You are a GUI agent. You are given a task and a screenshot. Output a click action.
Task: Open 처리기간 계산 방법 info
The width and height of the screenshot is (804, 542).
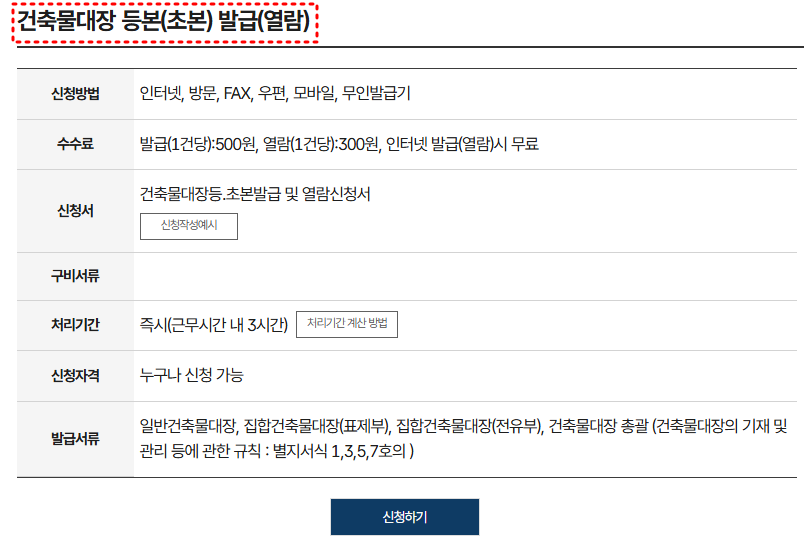(x=347, y=324)
